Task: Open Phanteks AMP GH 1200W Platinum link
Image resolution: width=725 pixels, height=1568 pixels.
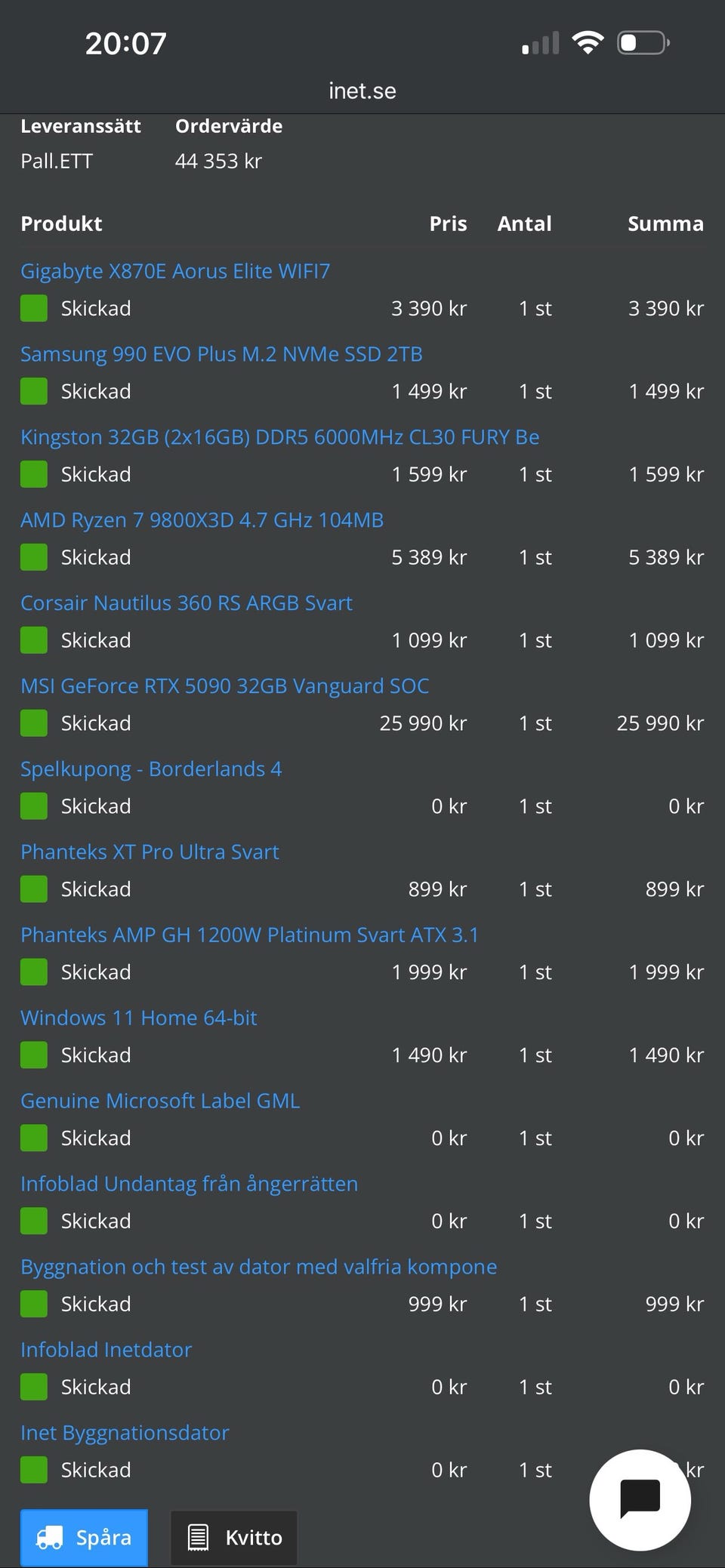Action: 249,935
